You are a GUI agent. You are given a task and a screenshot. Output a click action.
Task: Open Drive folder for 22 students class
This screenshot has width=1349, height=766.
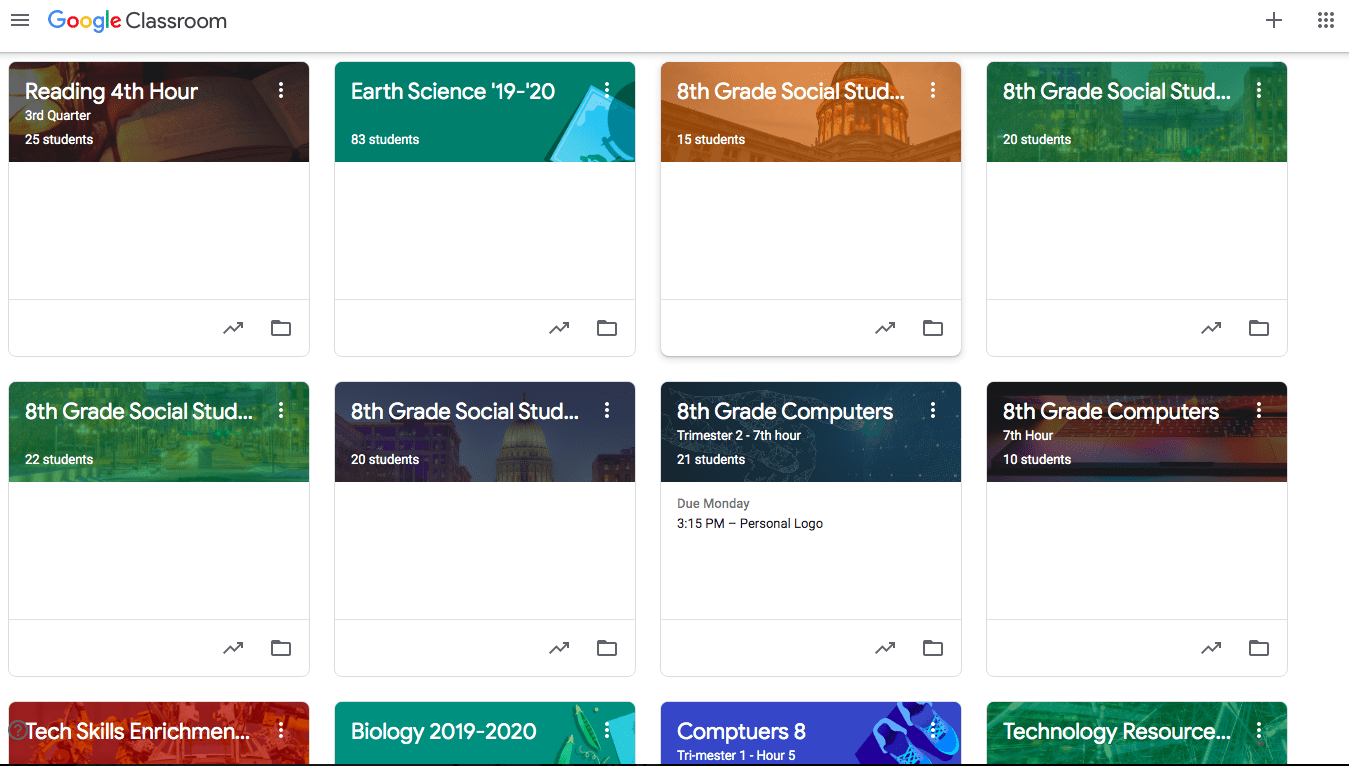(281, 648)
